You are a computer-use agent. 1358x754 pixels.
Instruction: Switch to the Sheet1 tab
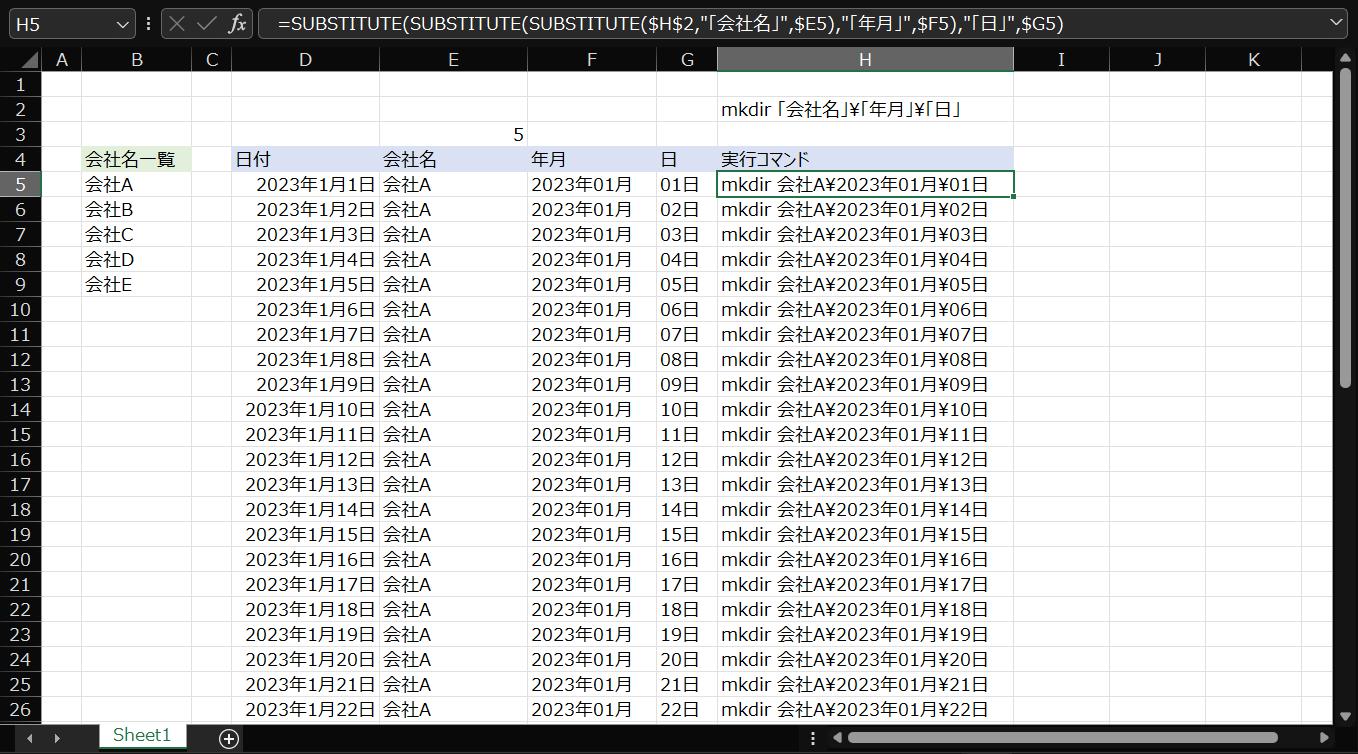pos(142,735)
